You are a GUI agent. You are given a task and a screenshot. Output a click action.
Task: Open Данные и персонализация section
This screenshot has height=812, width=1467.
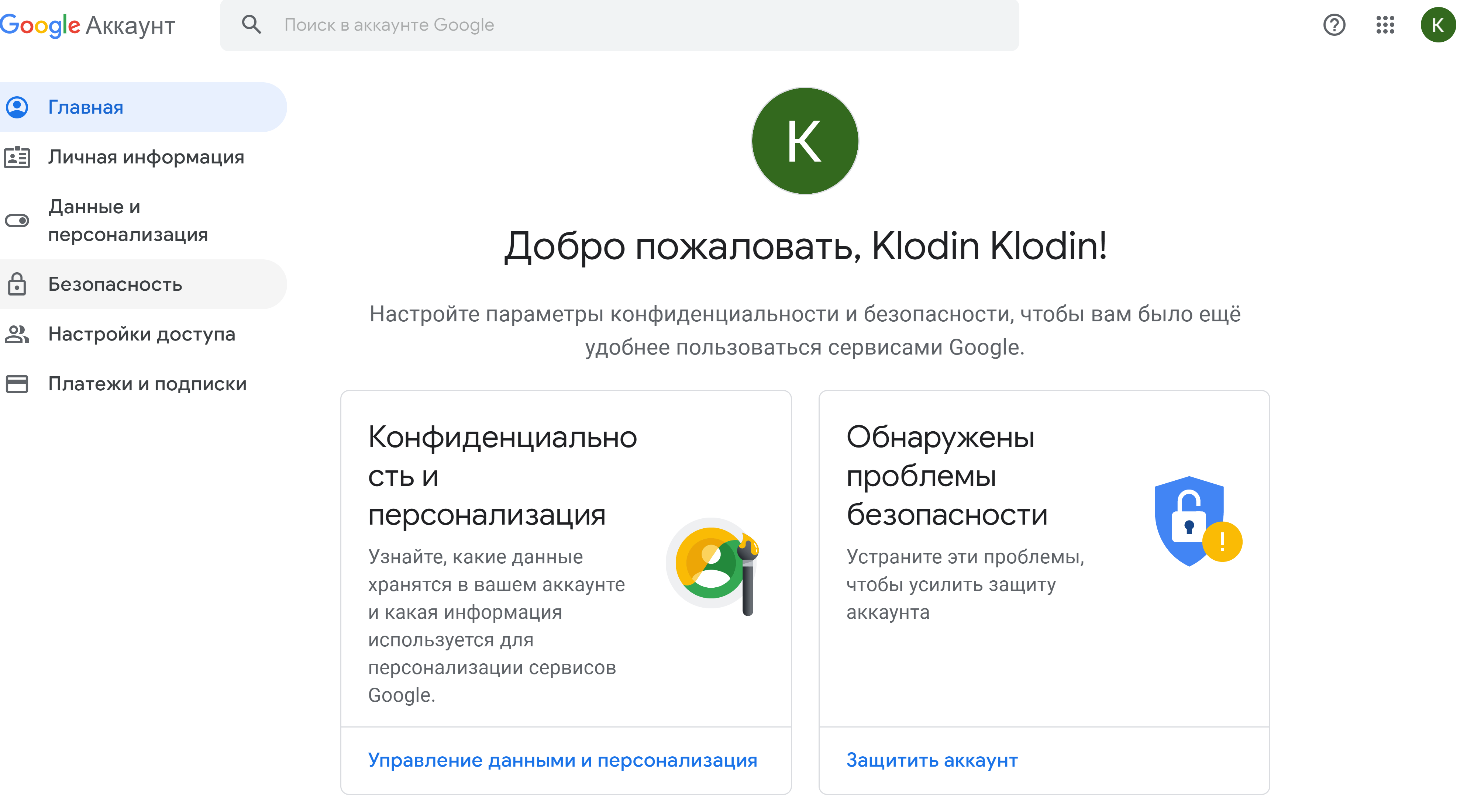(x=144, y=220)
